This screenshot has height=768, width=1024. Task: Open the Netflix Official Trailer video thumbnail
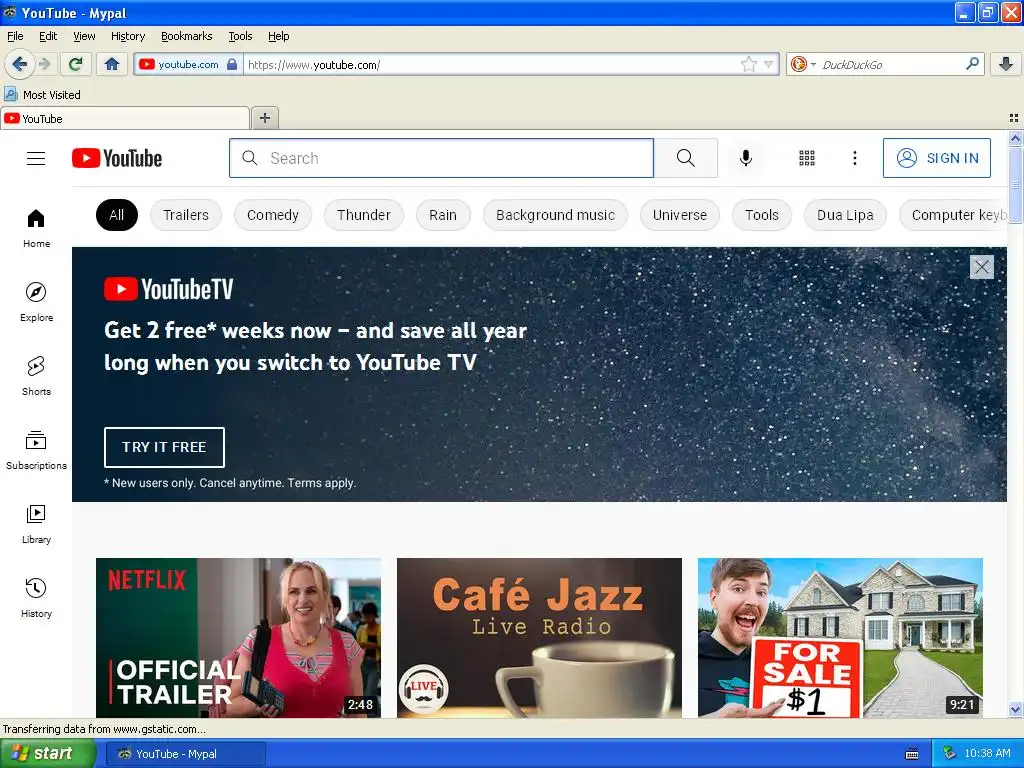[x=238, y=638]
